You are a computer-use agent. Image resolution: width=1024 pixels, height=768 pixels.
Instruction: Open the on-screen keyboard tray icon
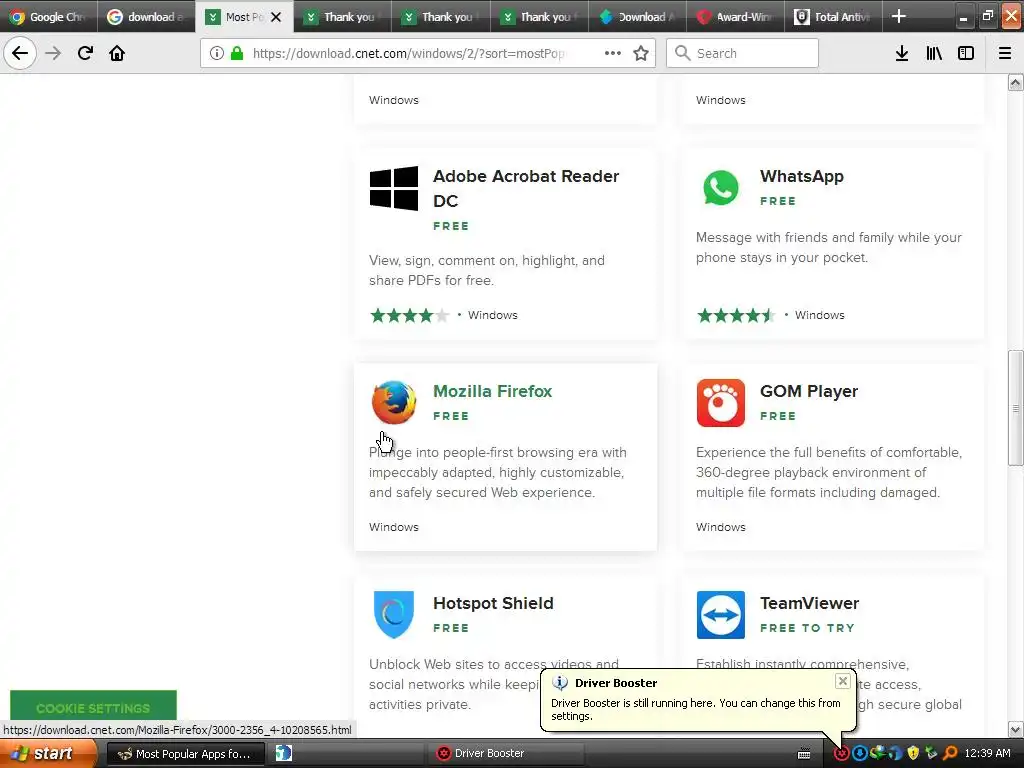click(x=805, y=754)
